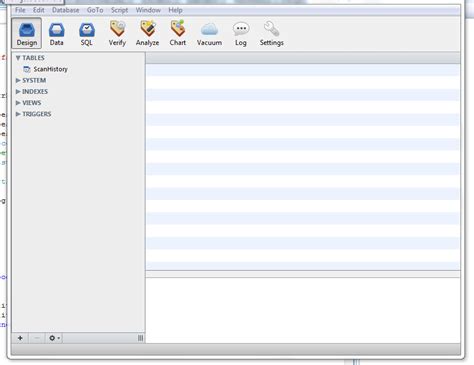Viewport: 474px width, 365px height.
Task: Click the SYSTEM heading text
Action: click(34, 80)
